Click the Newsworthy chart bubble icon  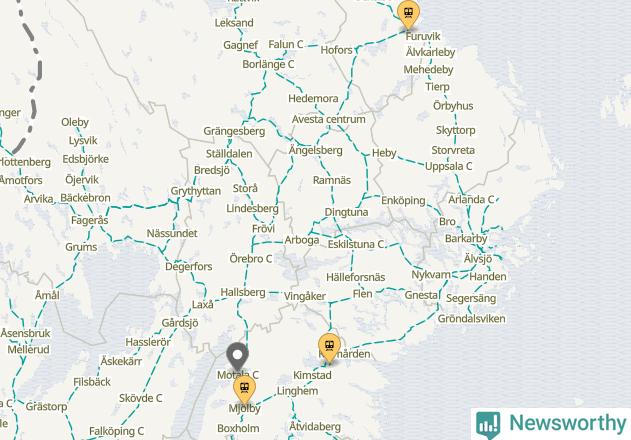(x=488, y=425)
